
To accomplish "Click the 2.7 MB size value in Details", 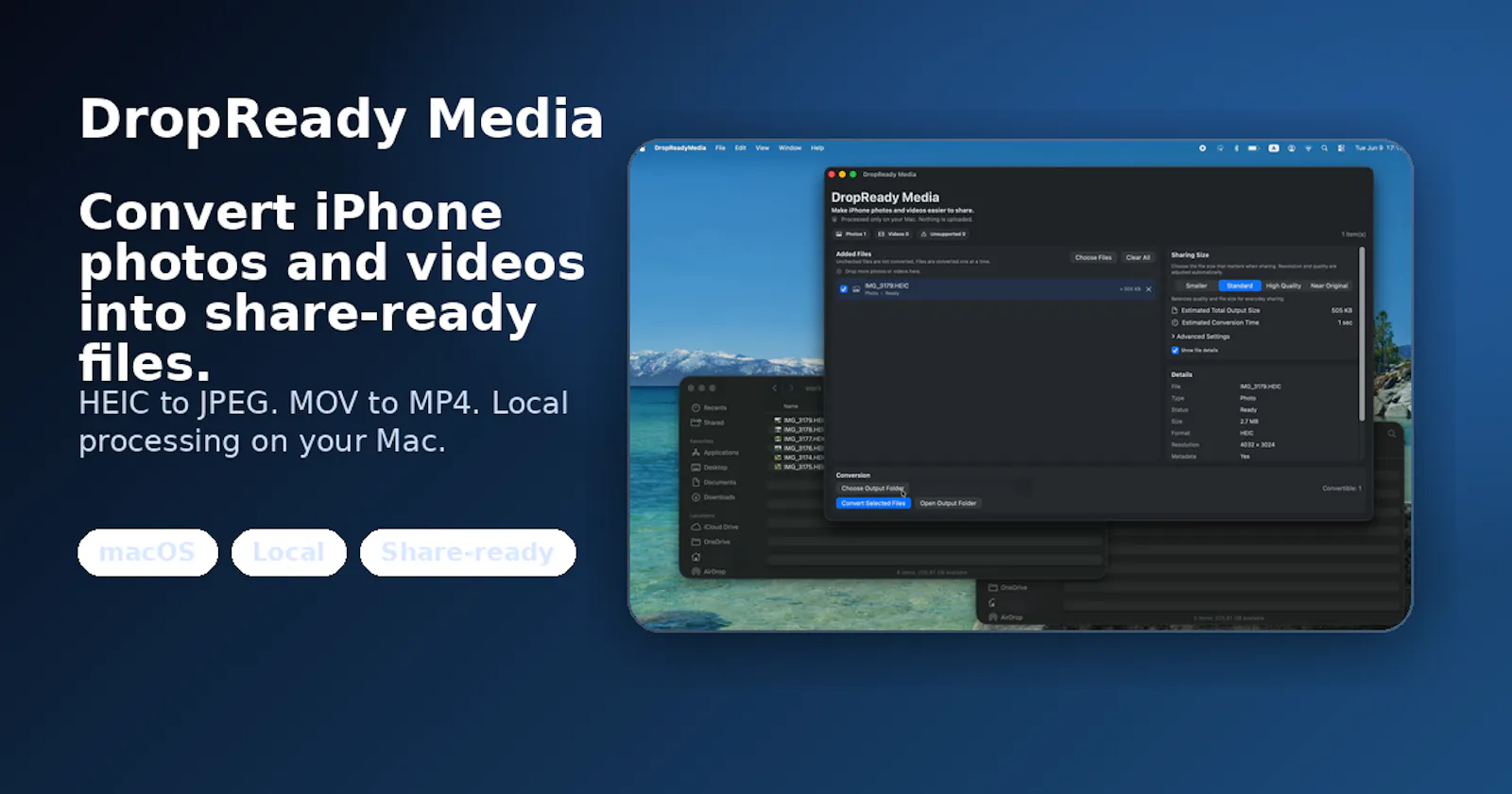I will coord(1248,422).
